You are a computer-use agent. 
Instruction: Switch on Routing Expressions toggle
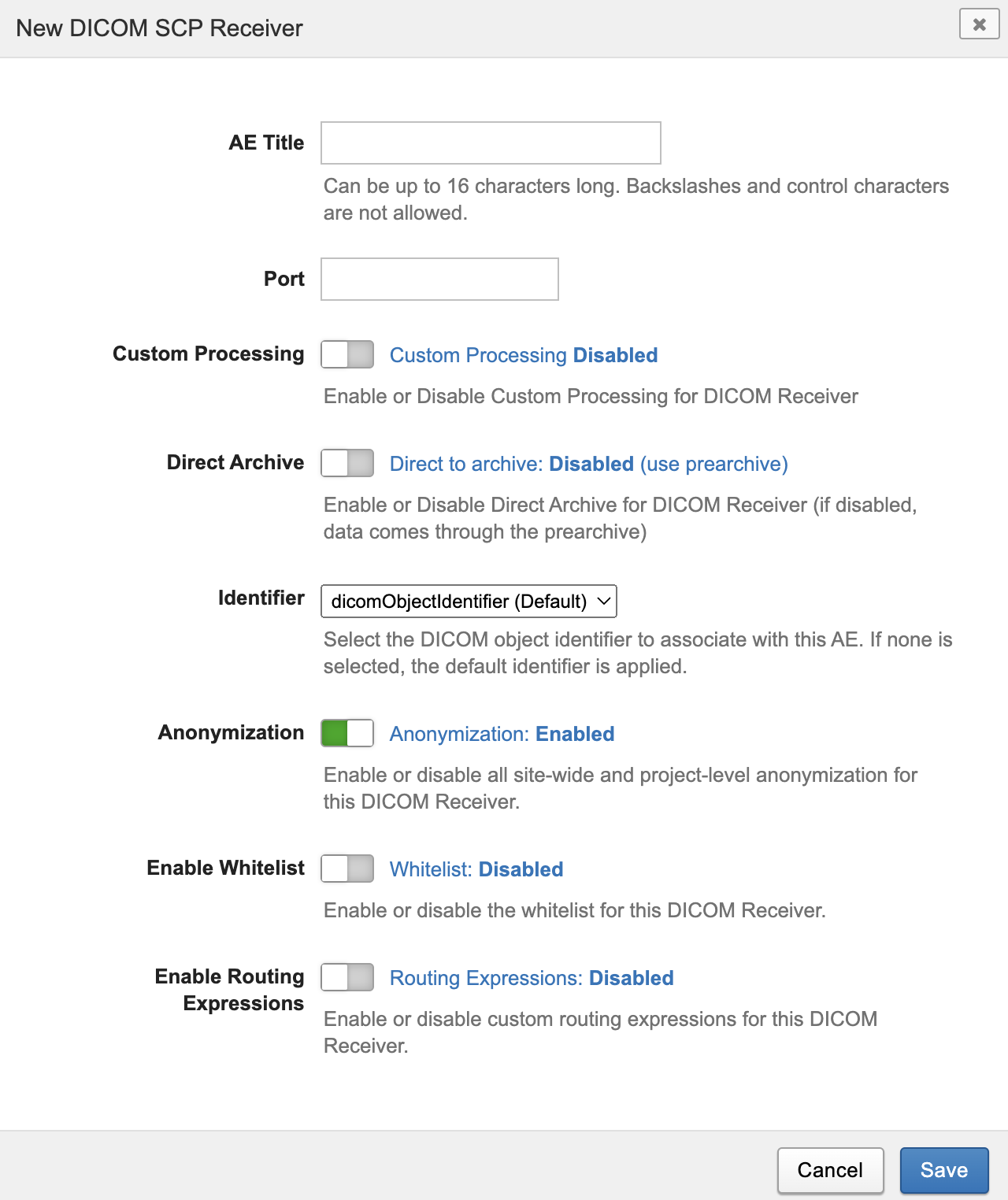pyautogui.click(x=347, y=977)
